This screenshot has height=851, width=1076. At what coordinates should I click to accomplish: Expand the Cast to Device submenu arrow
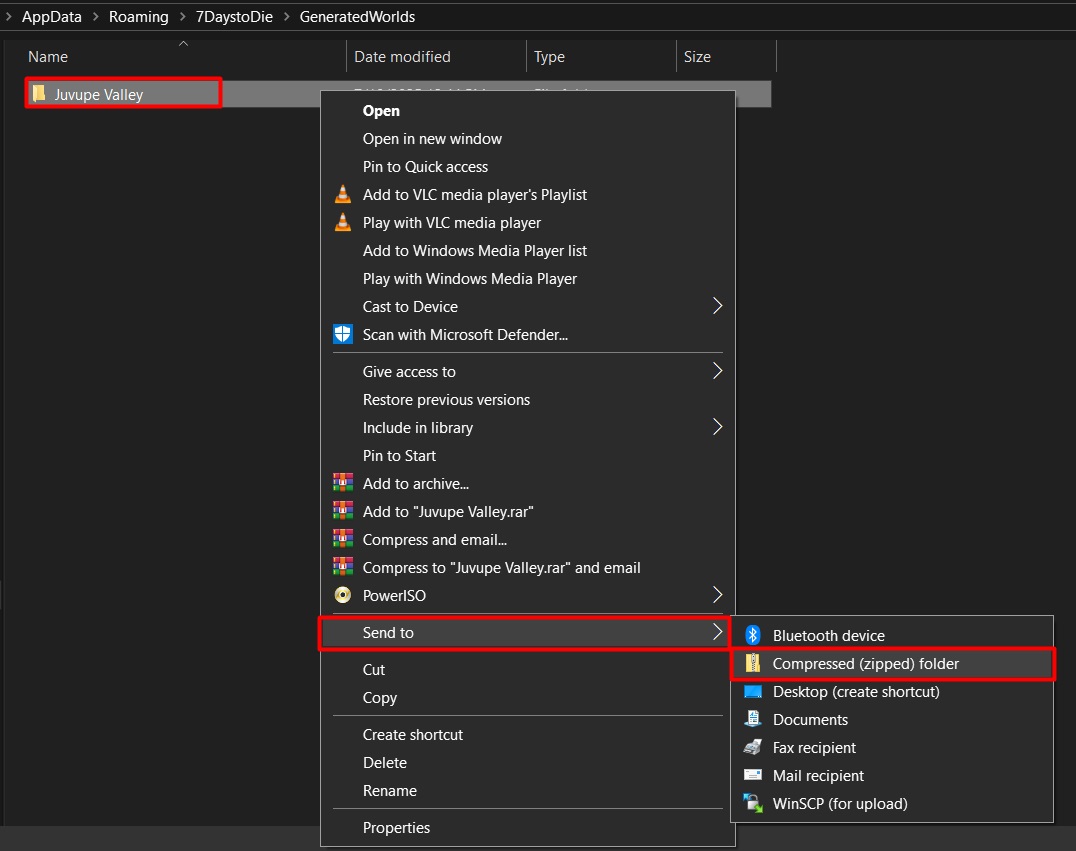(x=716, y=307)
